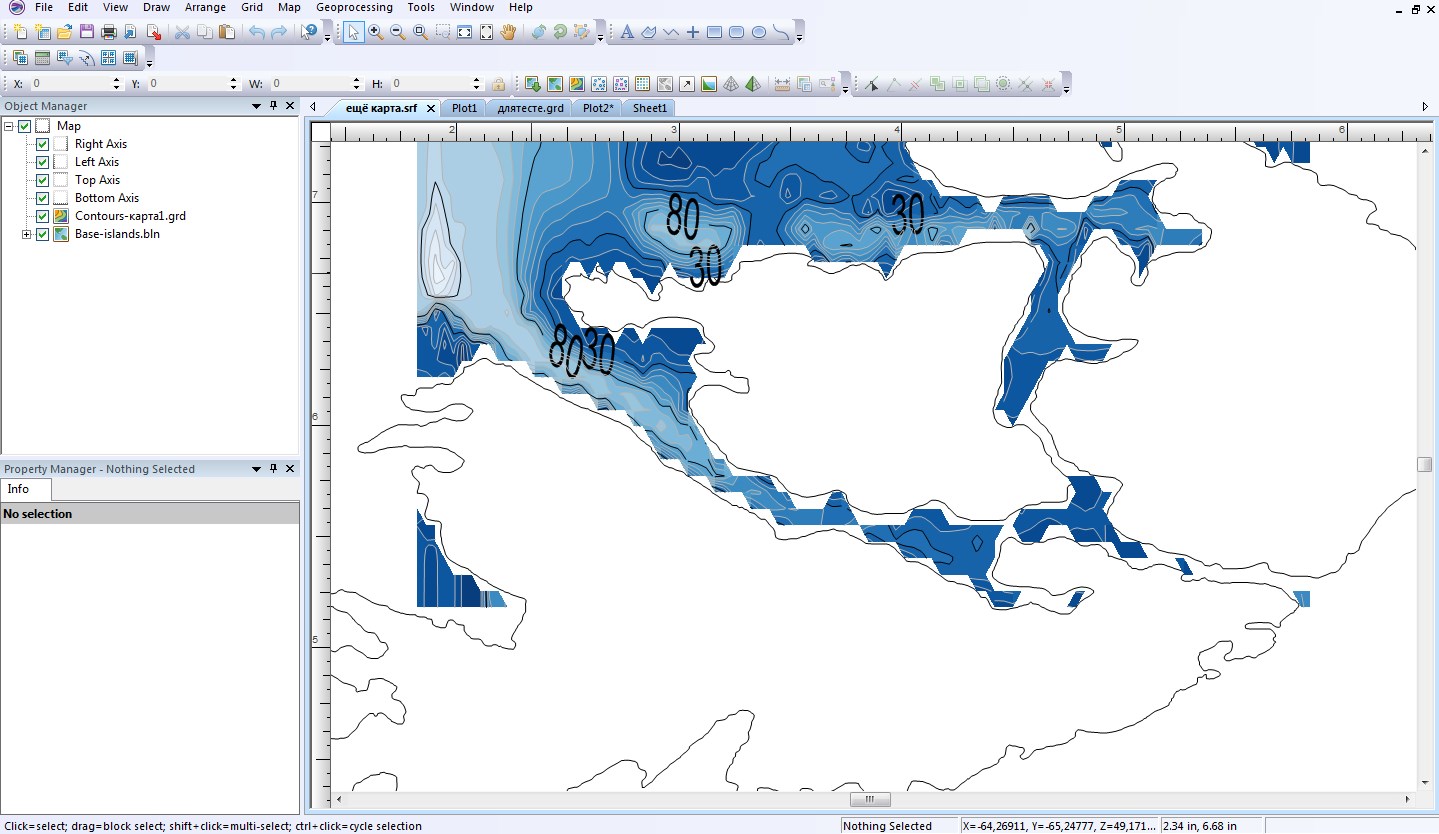Toggle the Bottom Axis checkbox
Viewport: 1439px width, 834px height.
[x=43, y=197]
